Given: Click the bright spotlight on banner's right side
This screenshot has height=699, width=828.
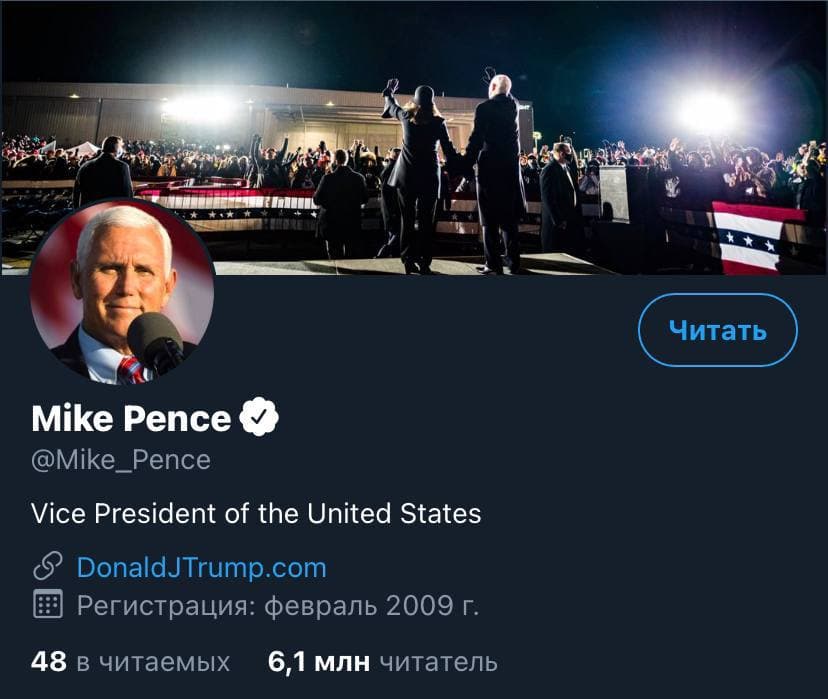Looking at the screenshot, I should click(x=707, y=110).
